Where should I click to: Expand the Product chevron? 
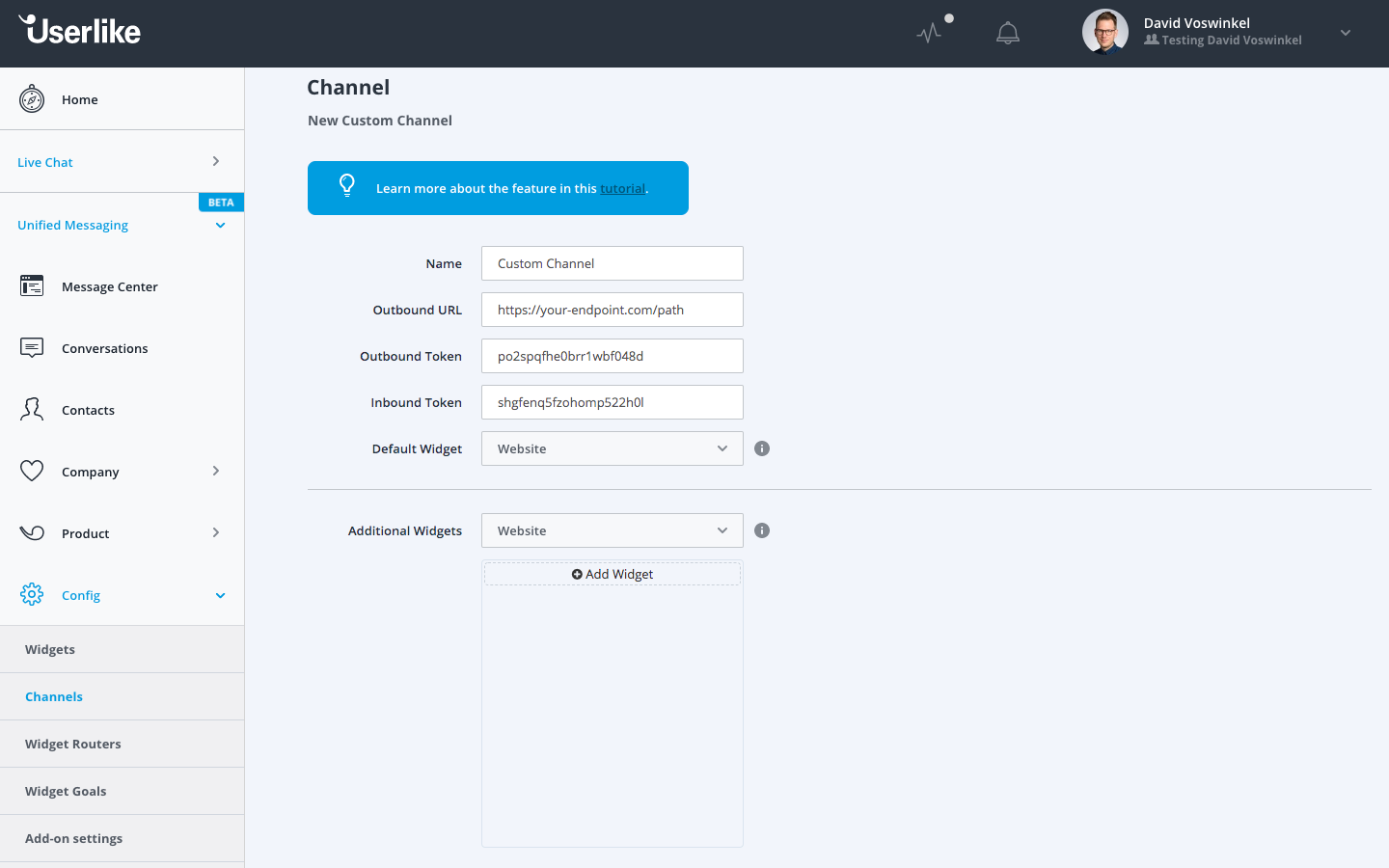[216, 532]
